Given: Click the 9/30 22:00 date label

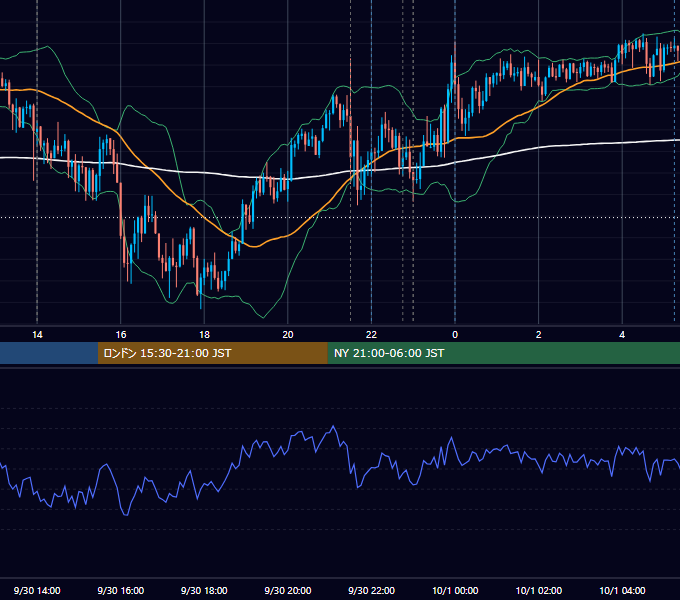Looking at the screenshot, I should (372, 590).
